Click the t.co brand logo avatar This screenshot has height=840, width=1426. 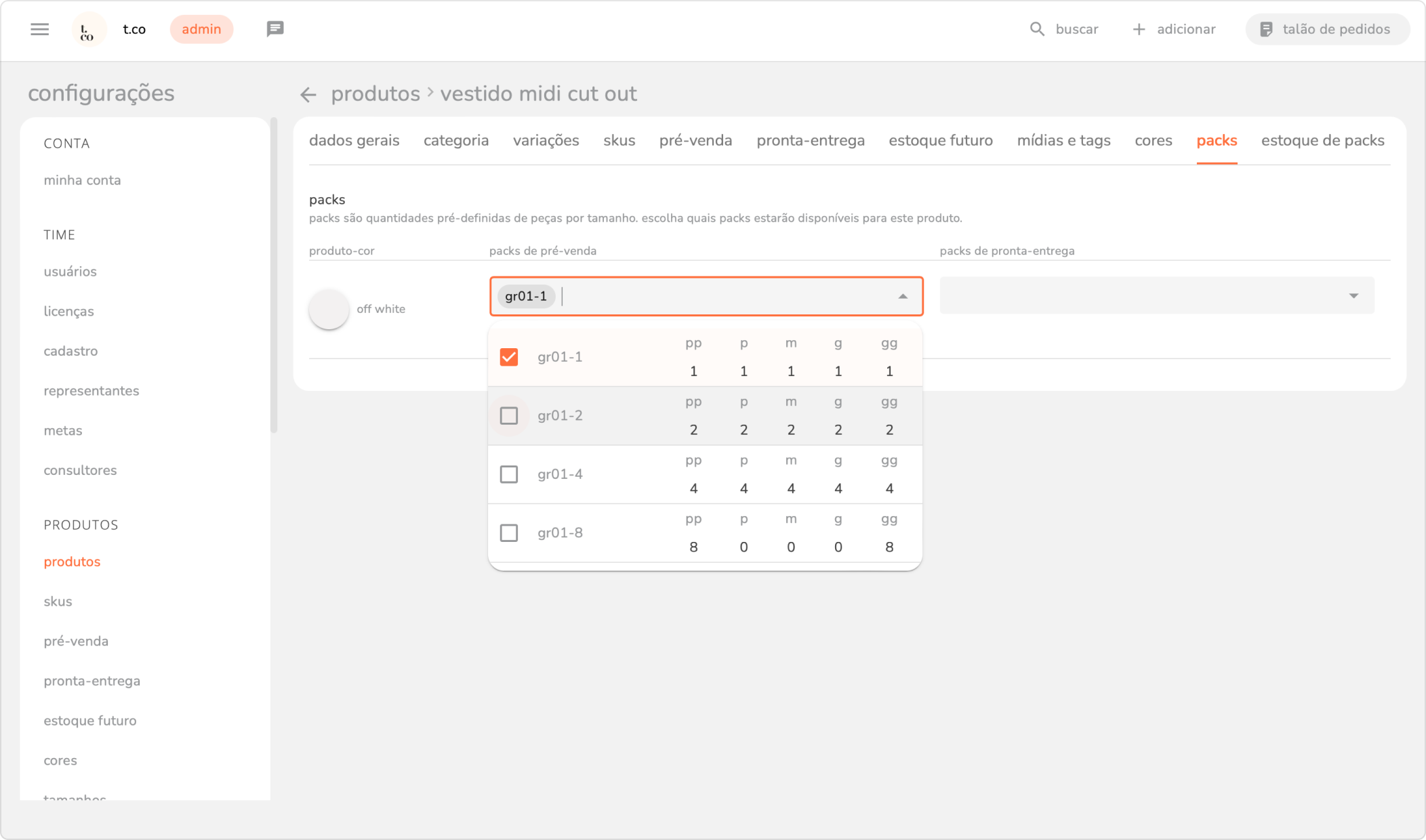[x=88, y=30]
